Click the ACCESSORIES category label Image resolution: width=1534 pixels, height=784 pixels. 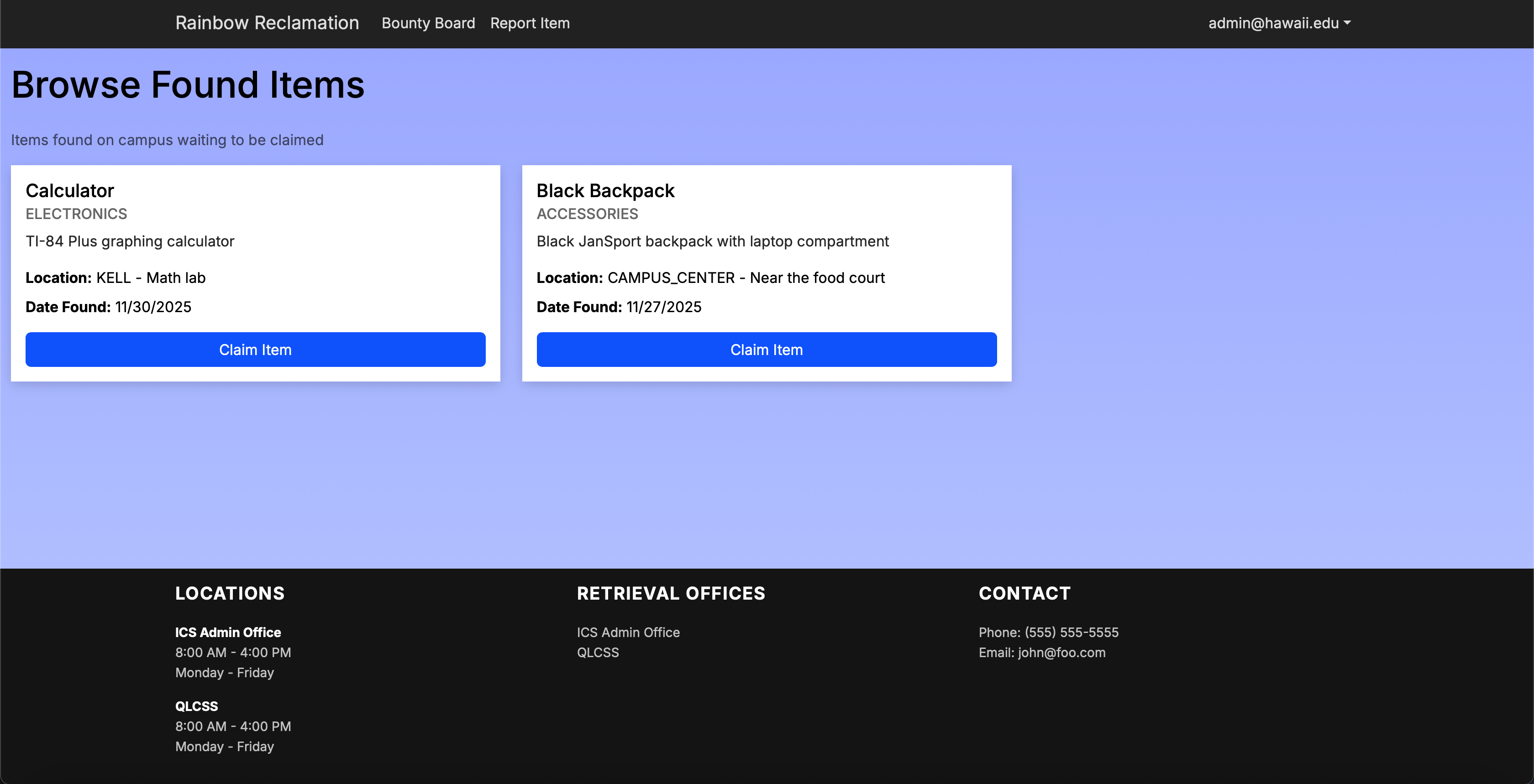click(587, 214)
